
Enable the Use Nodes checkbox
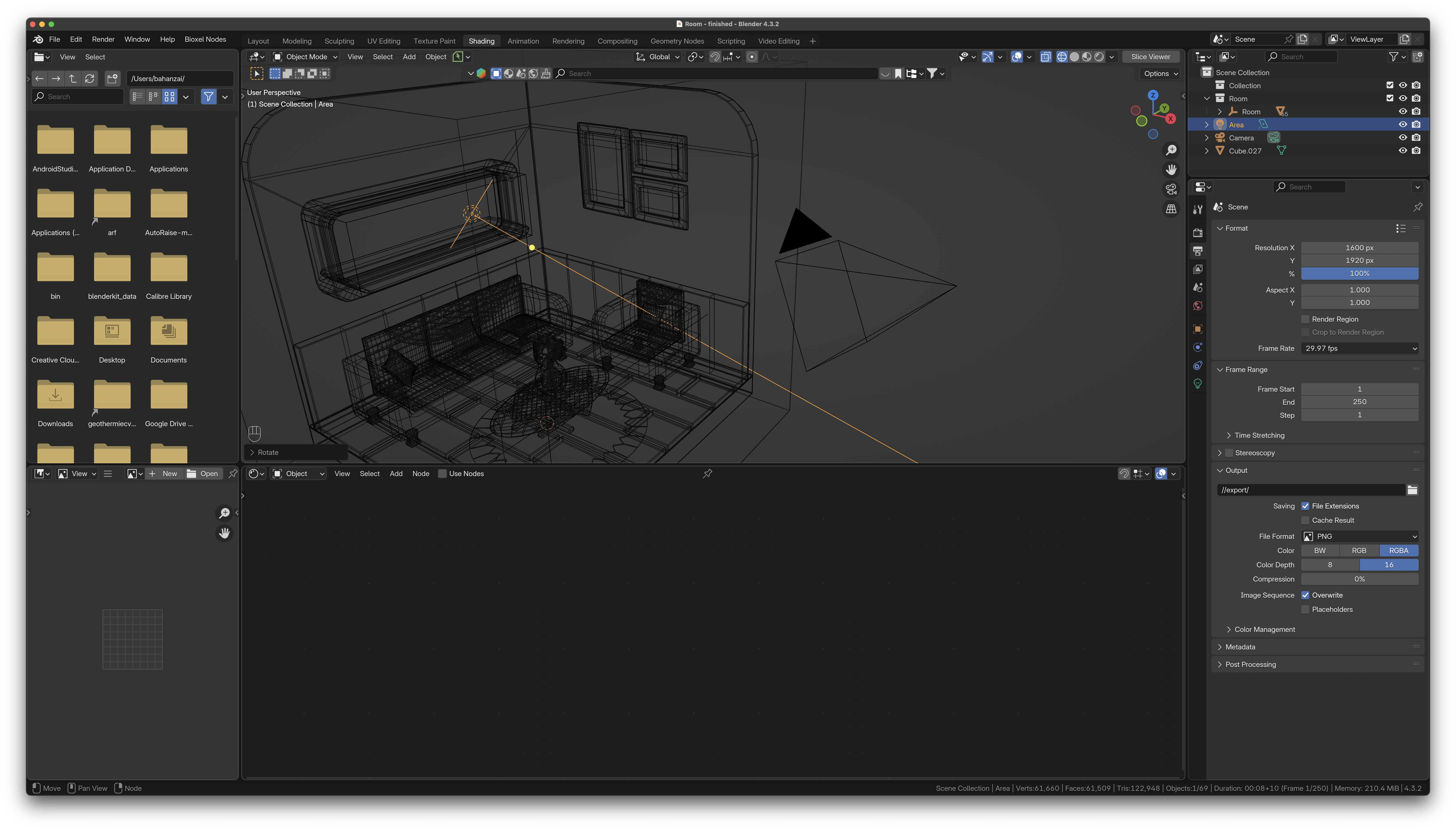click(x=442, y=474)
